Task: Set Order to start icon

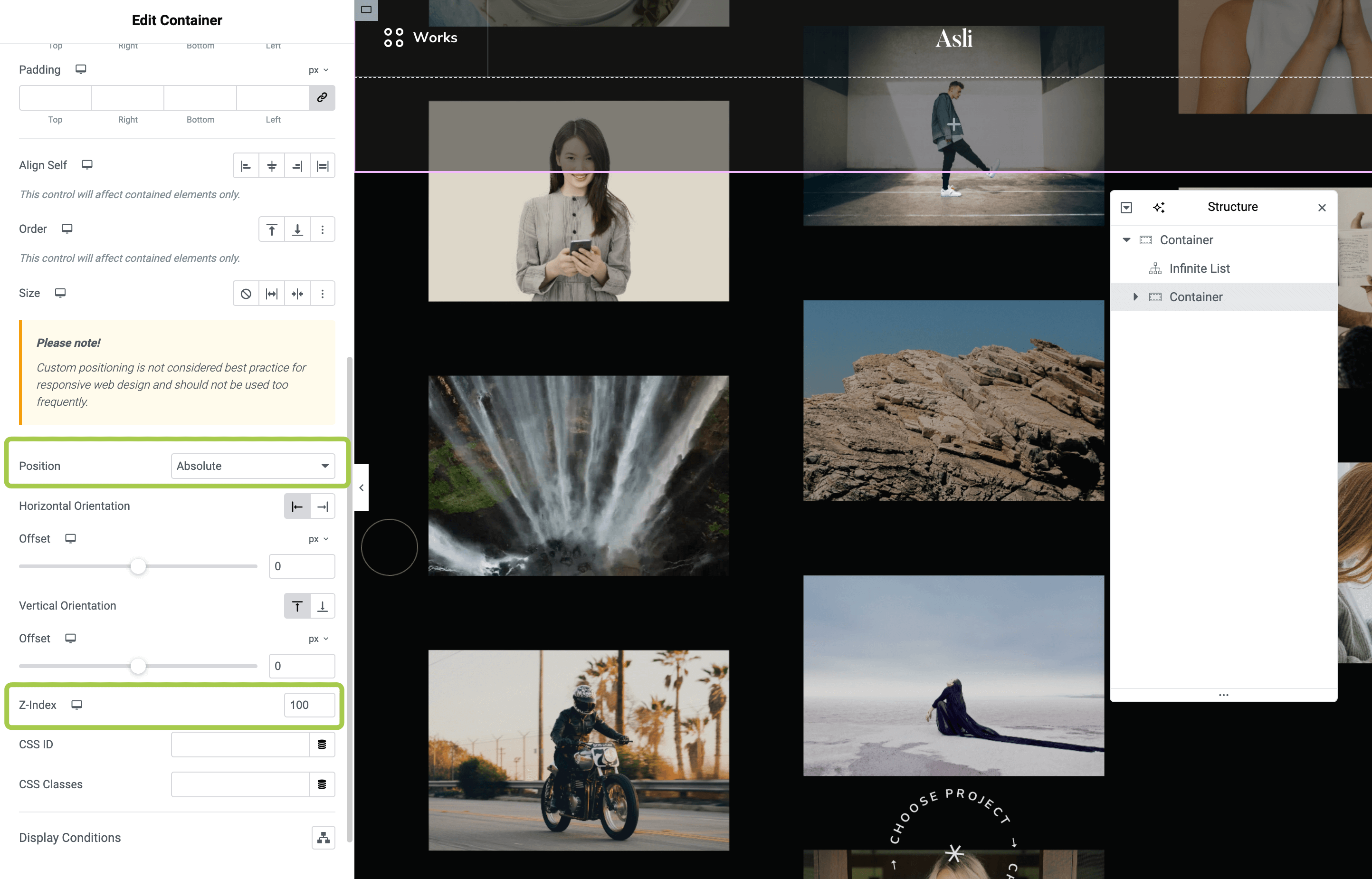Action: (272, 229)
